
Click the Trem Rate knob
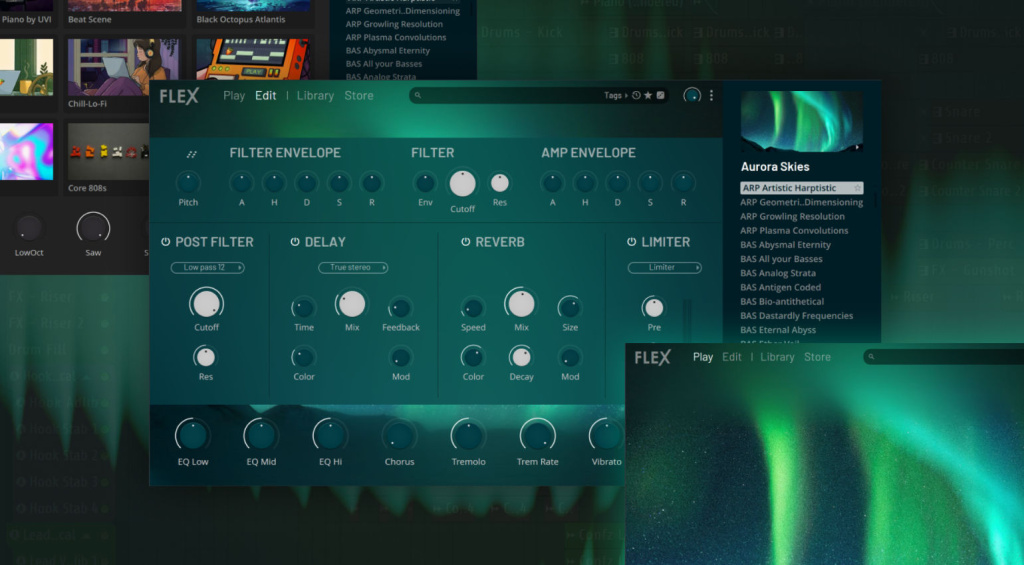(537, 435)
